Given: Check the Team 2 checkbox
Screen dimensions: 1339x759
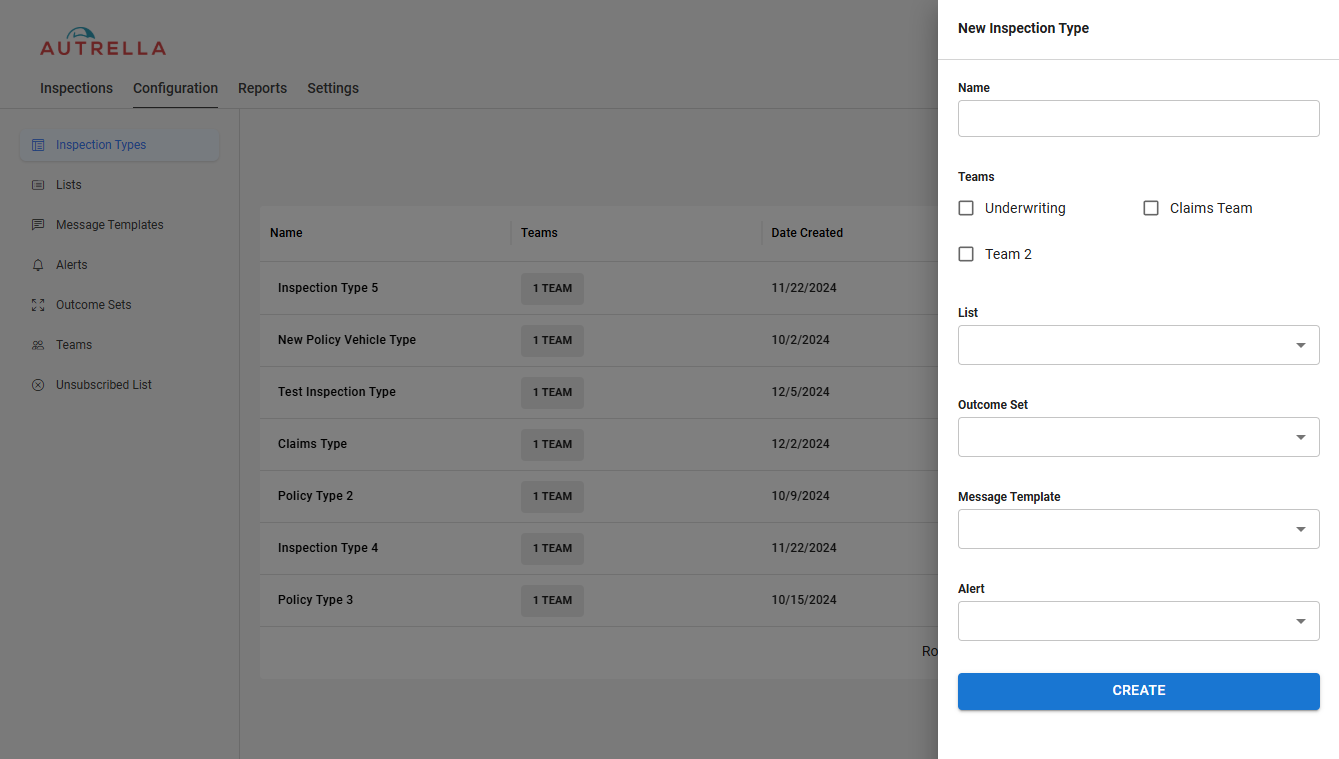Looking at the screenshot, I should 966,254.
